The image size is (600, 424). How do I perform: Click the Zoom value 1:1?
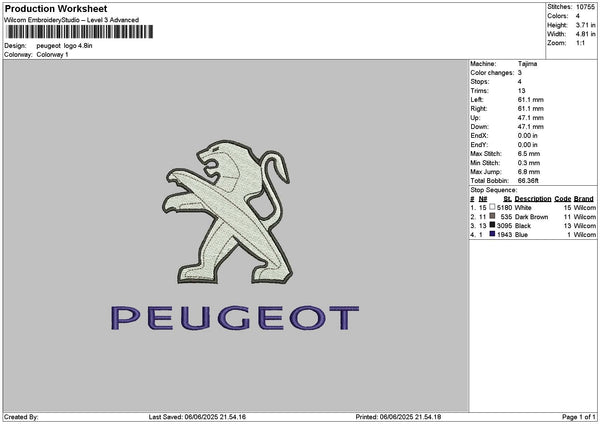tap(580, 43)
